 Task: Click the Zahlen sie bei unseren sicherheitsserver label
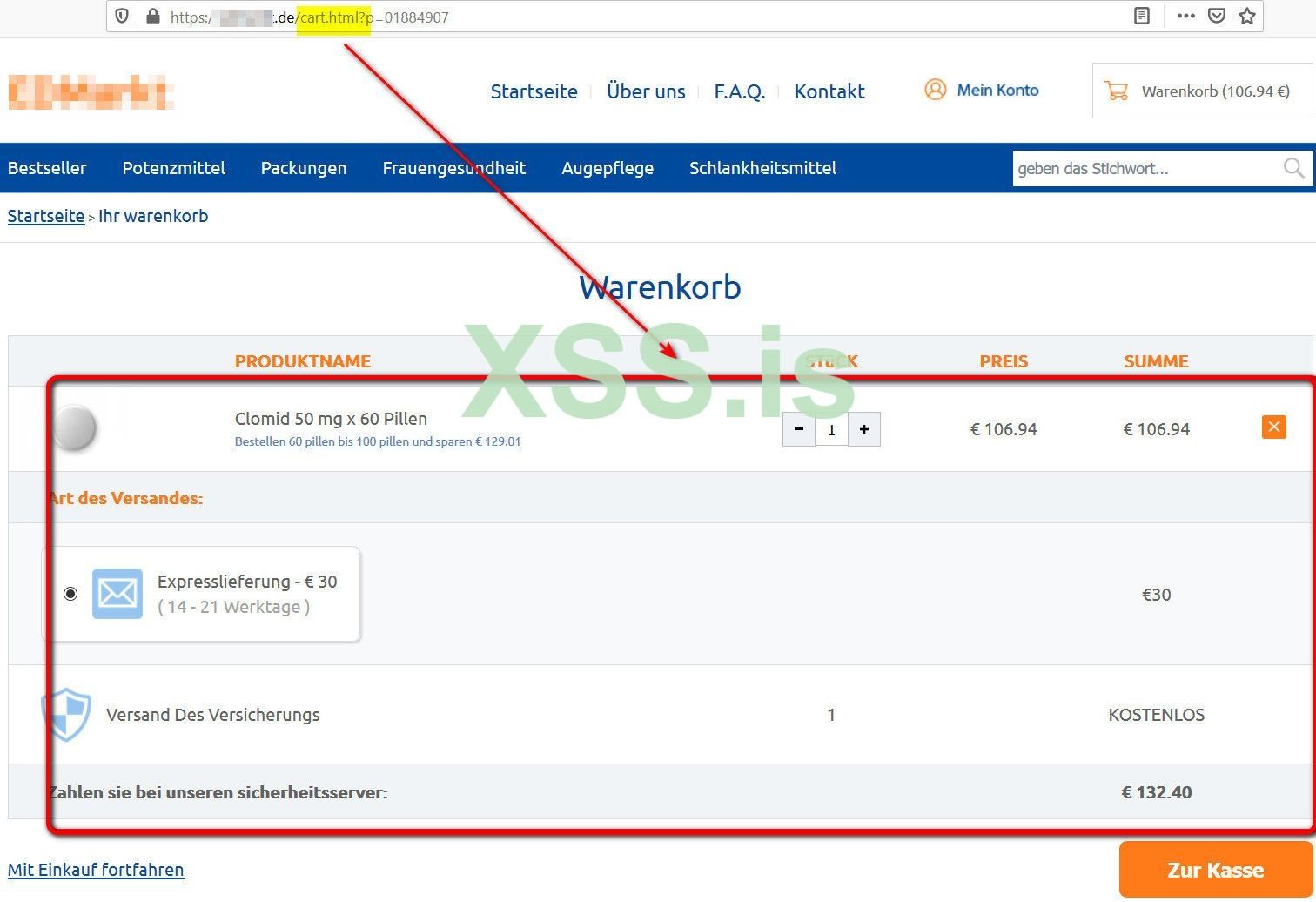point(218,792)
